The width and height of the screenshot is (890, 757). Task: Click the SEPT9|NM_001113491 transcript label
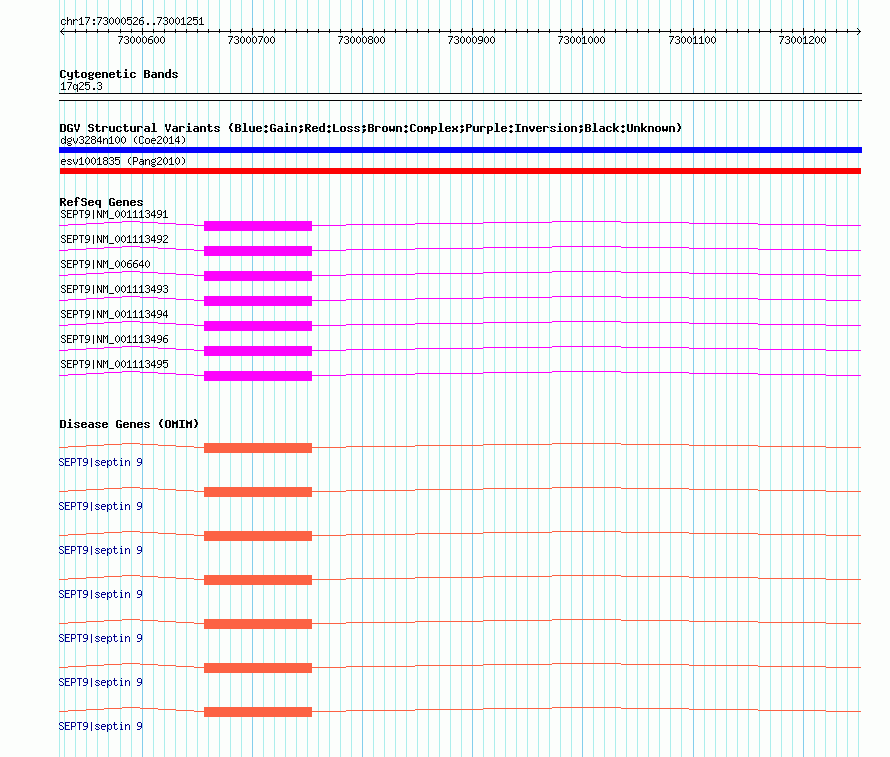pyautogui.click(x=114, y=215)
